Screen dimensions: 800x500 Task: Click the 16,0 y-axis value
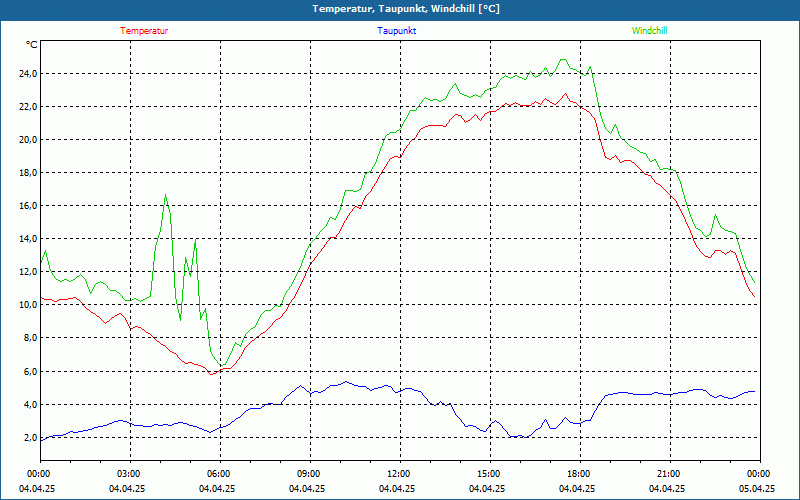pyautogui.click(x=29, y=206)
